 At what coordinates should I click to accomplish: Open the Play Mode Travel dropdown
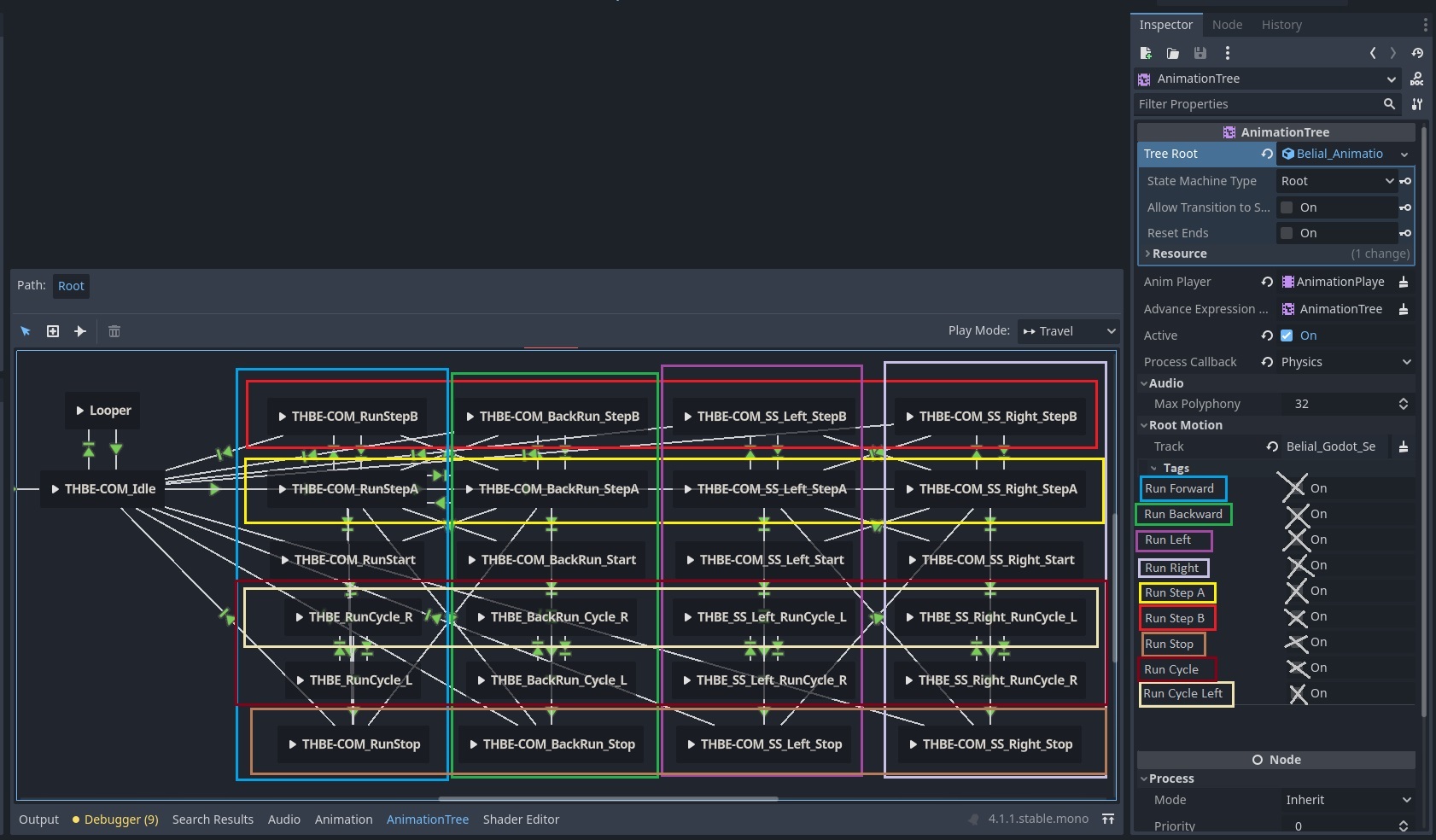point(1067,330)
